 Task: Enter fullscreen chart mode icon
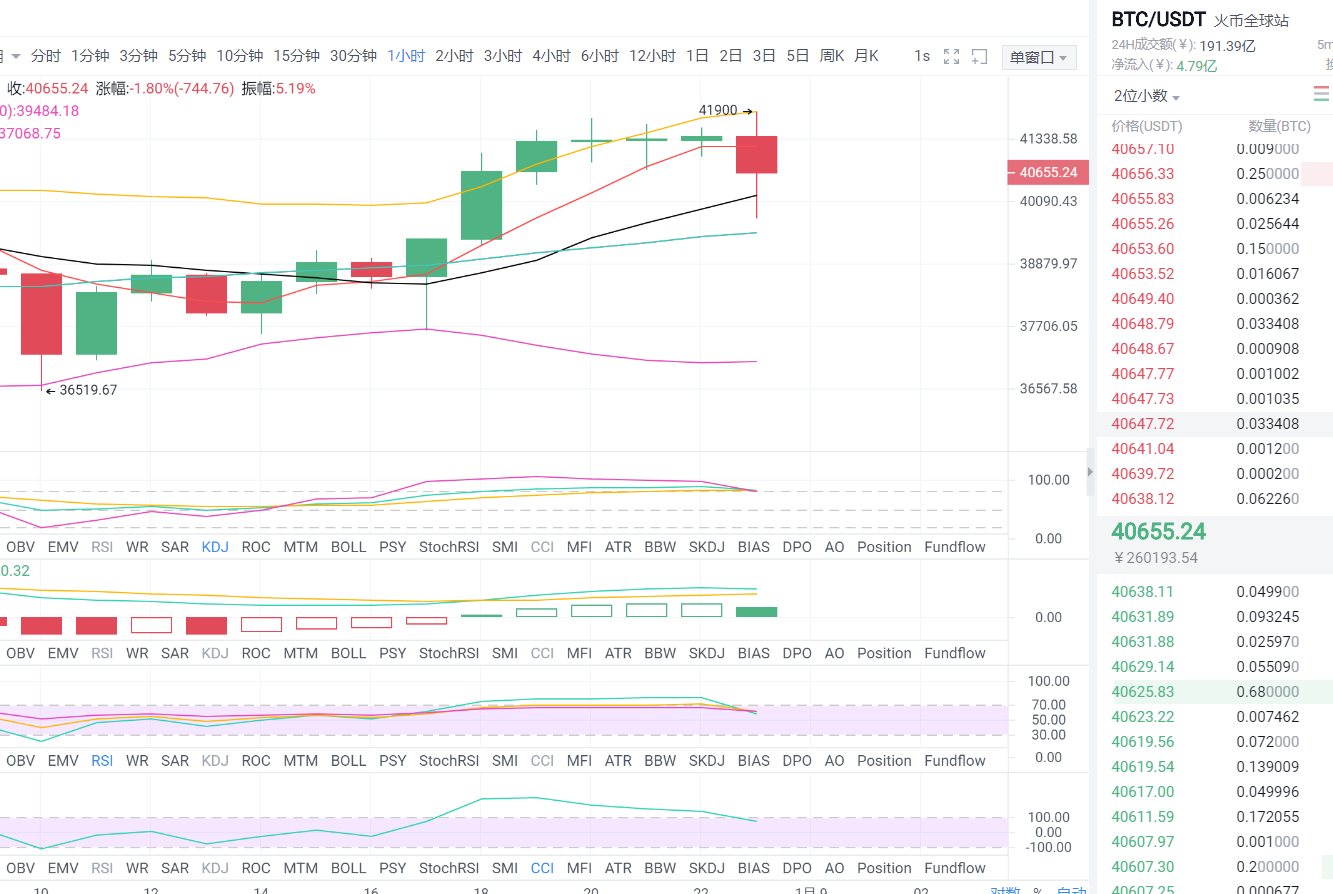(x=951, y=57)
